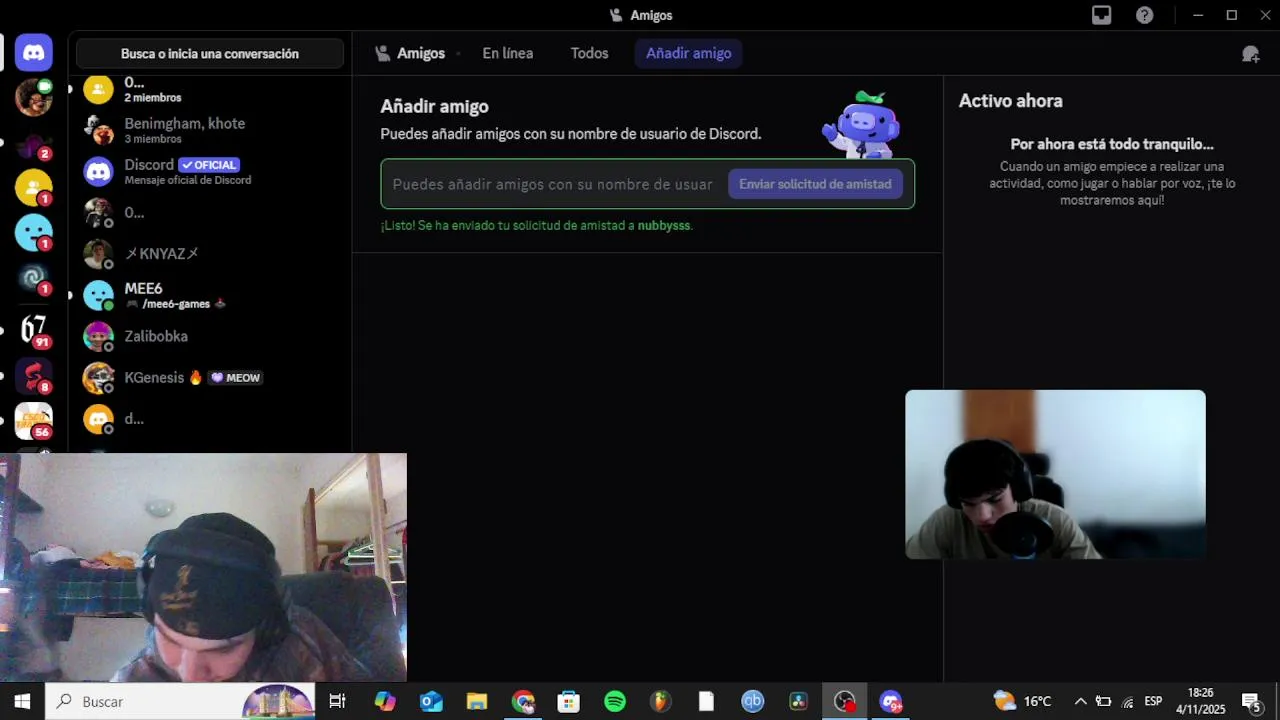Open the blue smiley face server icon in sidebar
Screen dimensions: 1280x720
point(34,233)
